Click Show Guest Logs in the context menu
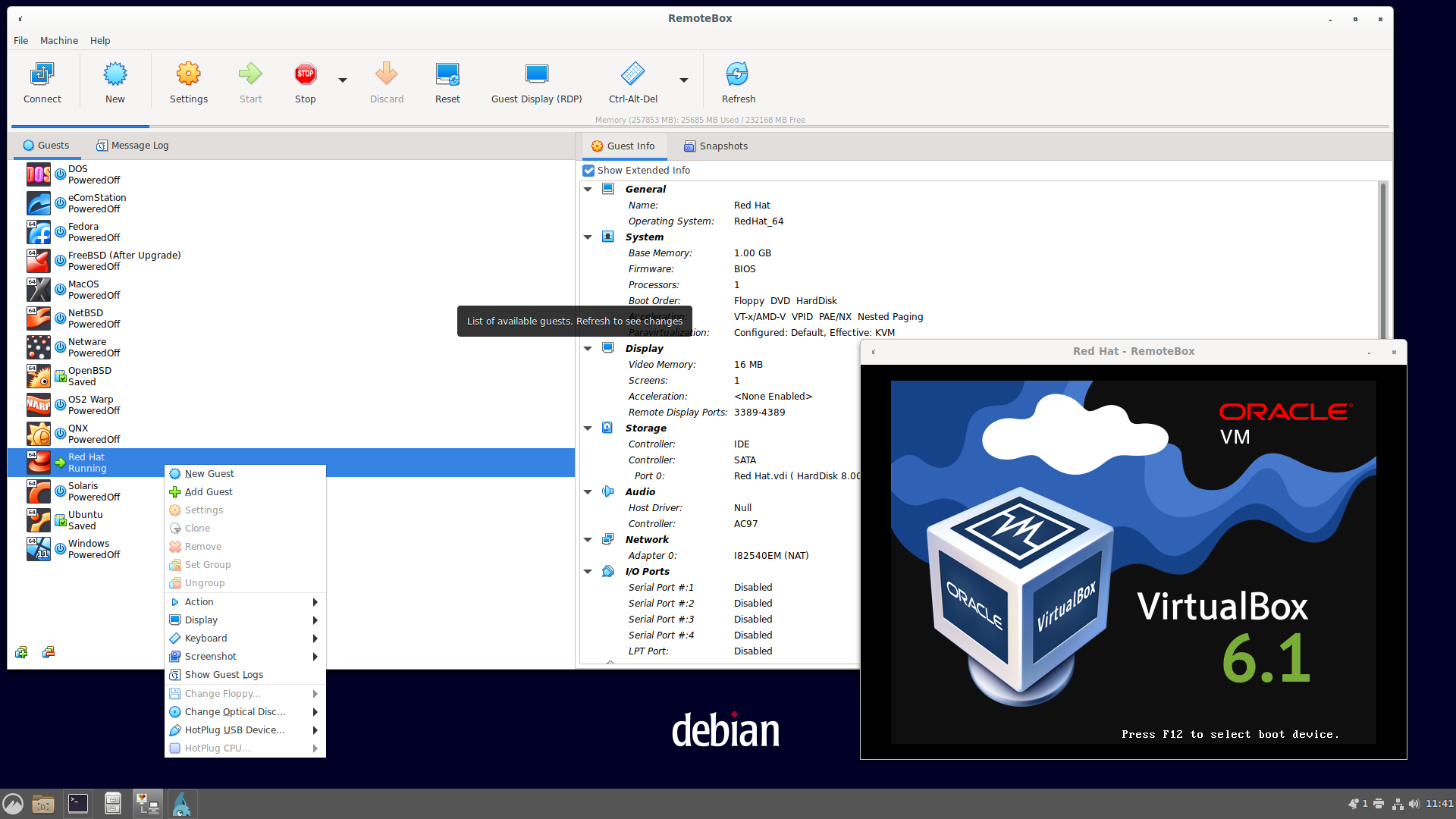1456x819 pixels. point(224,674)
